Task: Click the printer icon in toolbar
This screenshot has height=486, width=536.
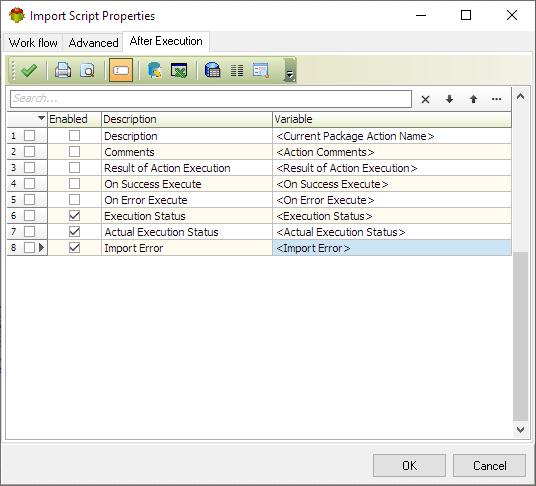Action: 63,70
